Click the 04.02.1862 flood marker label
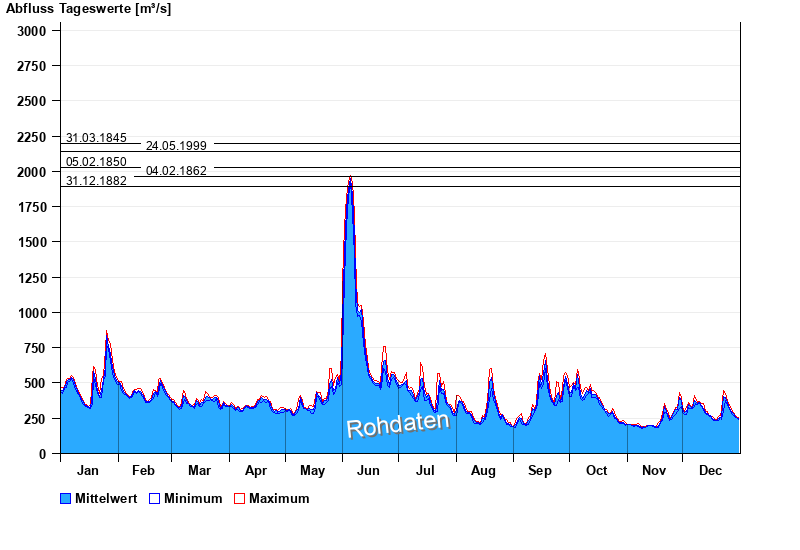This screenshot has height=550, width=800. [176, 171]
